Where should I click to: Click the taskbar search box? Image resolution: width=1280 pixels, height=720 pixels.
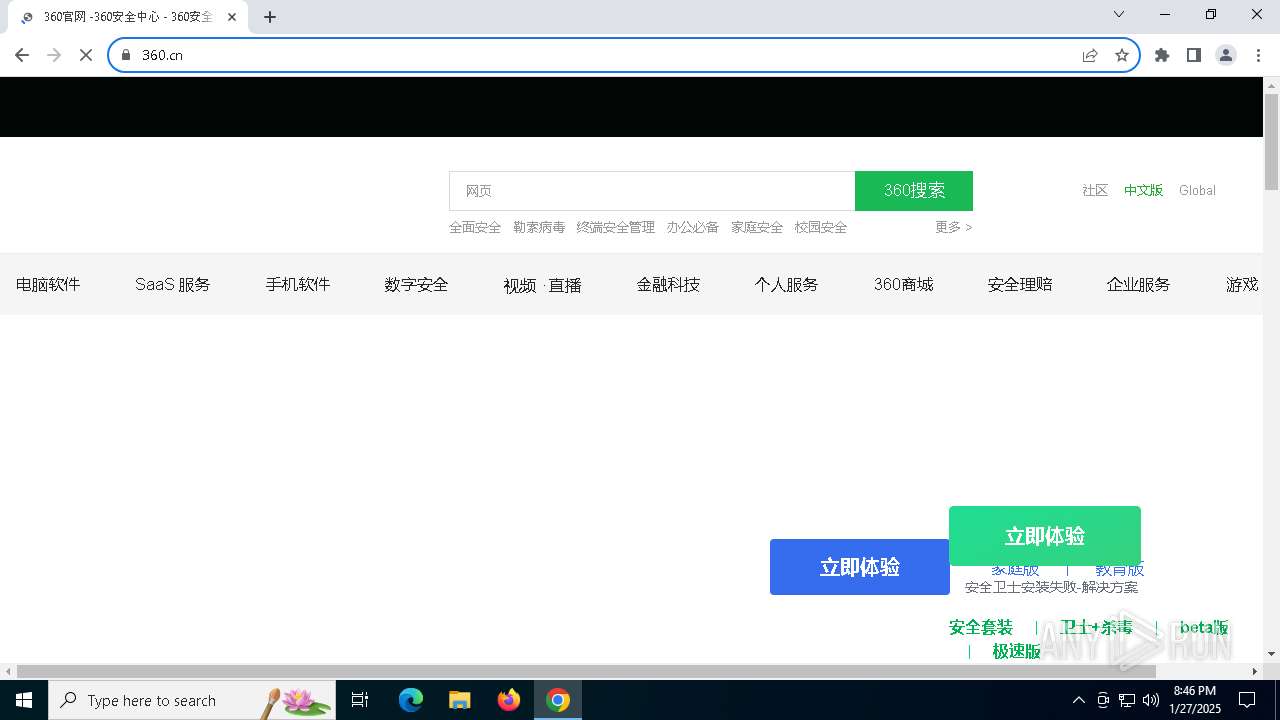(x=191, y=700)
